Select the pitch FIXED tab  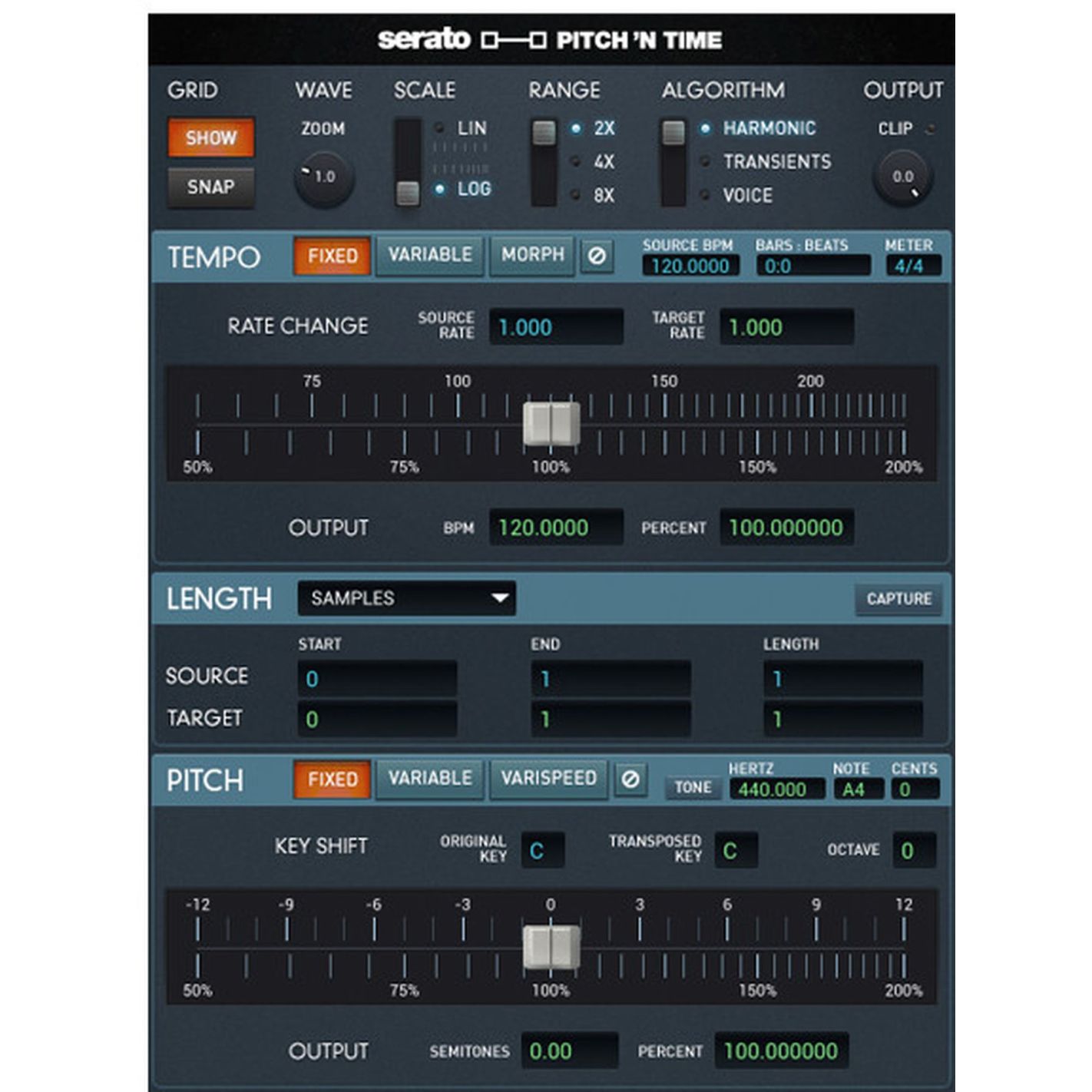pos(333,779)
